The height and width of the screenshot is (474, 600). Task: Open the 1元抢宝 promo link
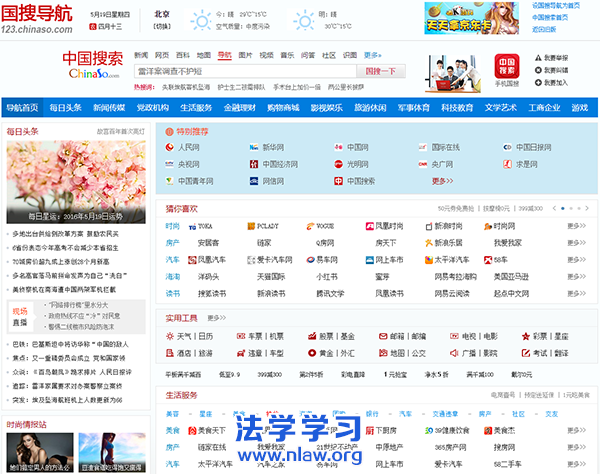pos(395,375)
